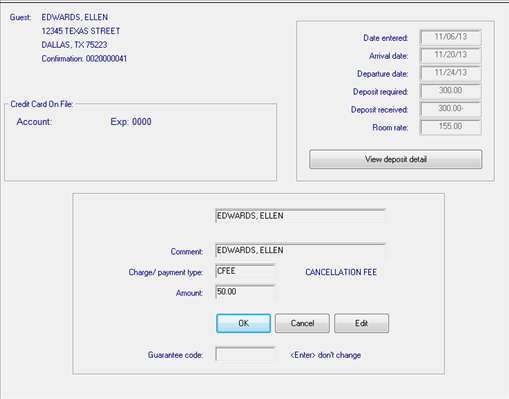Click the Date entered: label

pyautogui.click(x=386, y=38)
